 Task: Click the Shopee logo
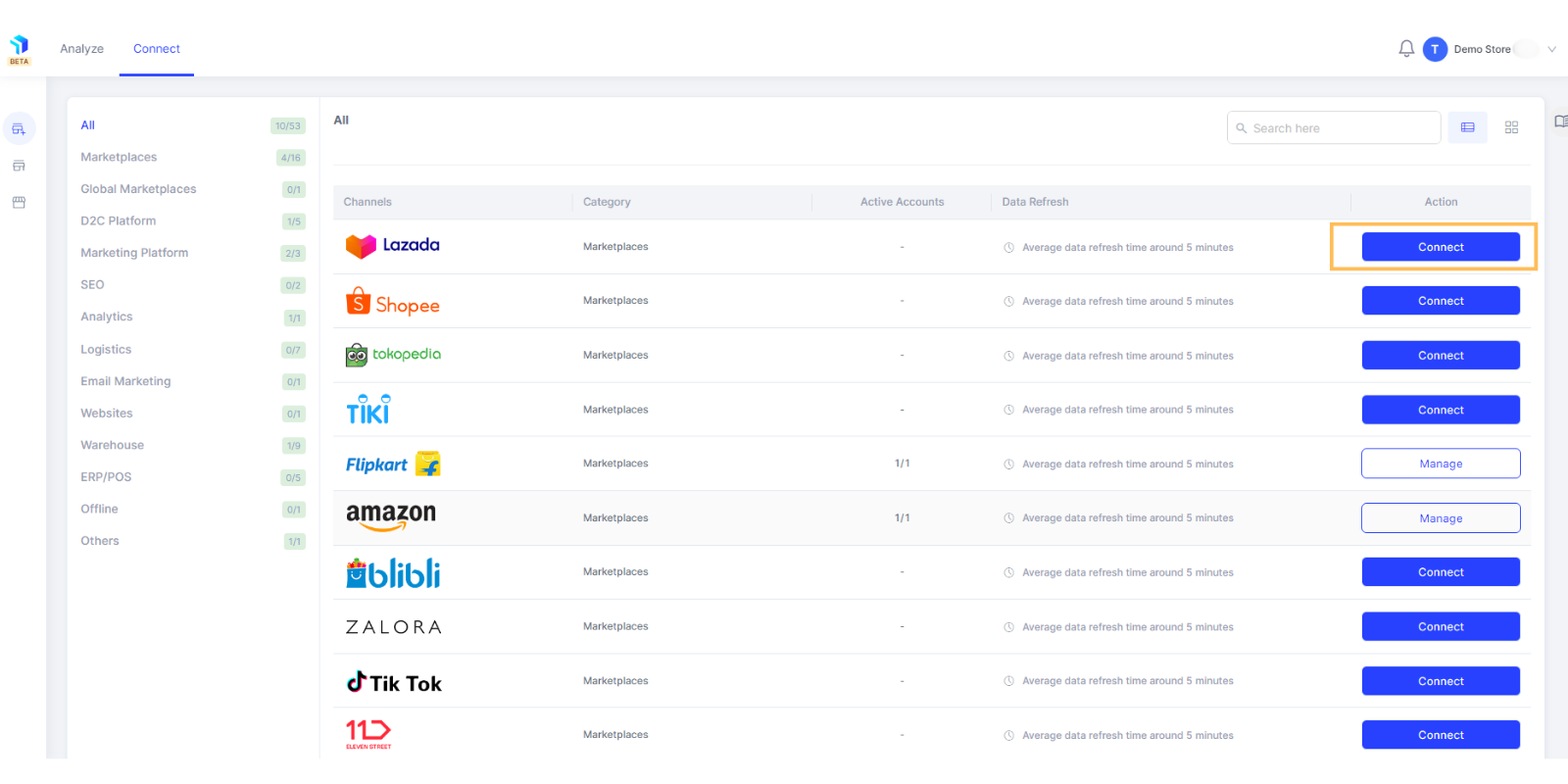(x=392, y=302)
